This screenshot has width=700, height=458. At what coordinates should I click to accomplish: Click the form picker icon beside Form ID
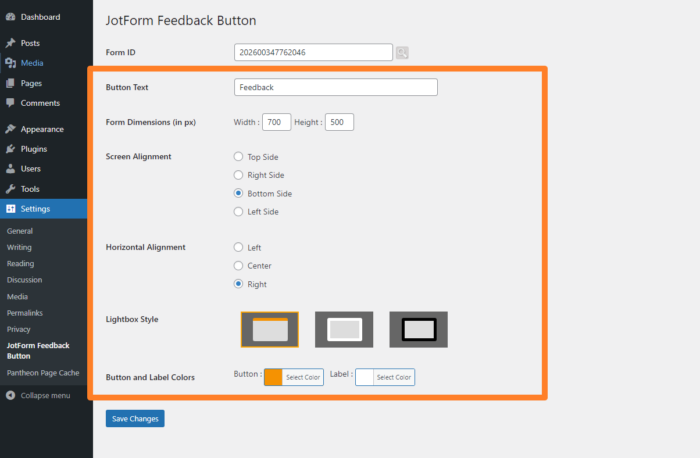(402, 53)
